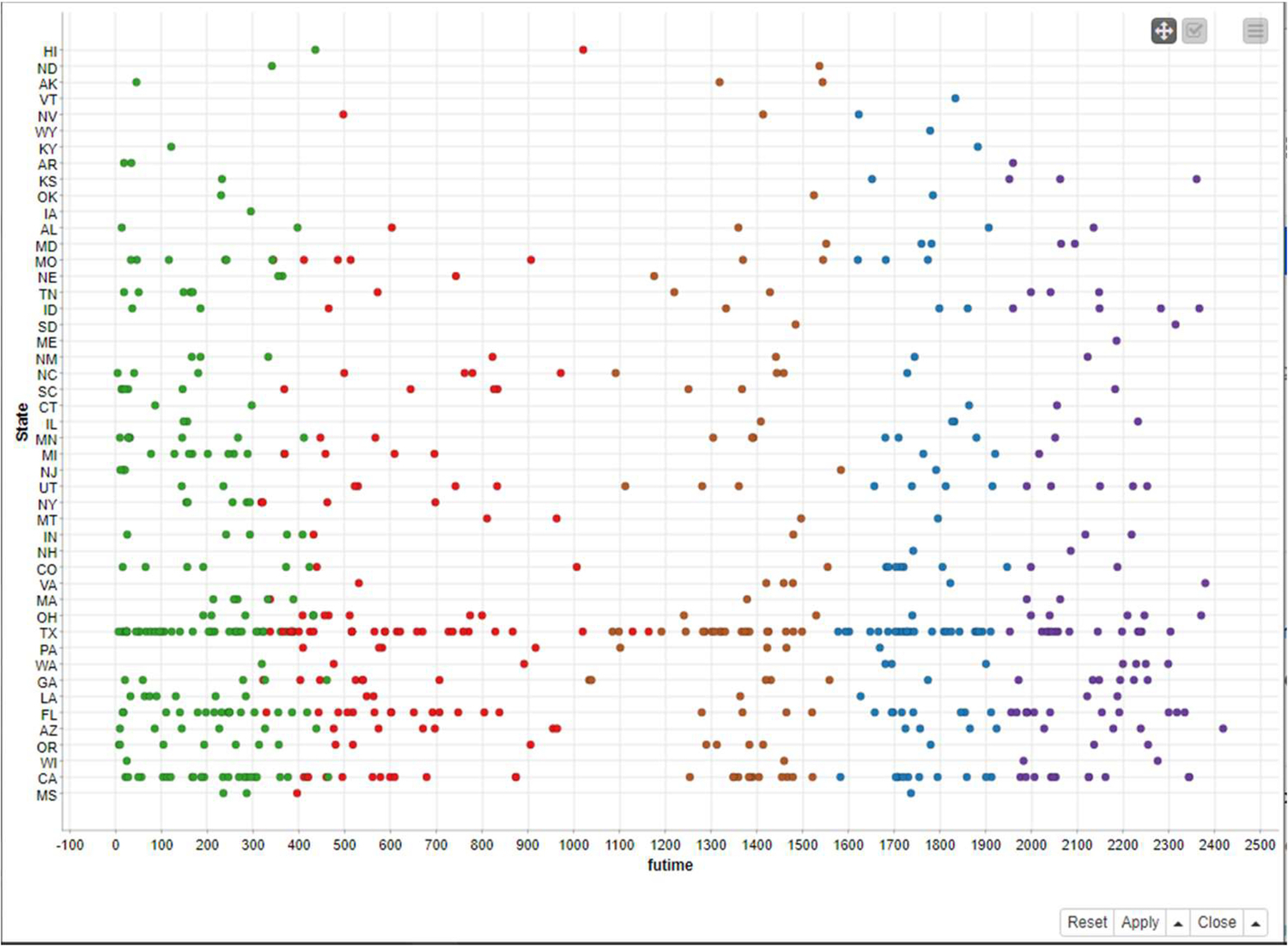Screen dimensions: 1288x946
Task: Click the 'MN' state axis label
Action: (46, 440)
